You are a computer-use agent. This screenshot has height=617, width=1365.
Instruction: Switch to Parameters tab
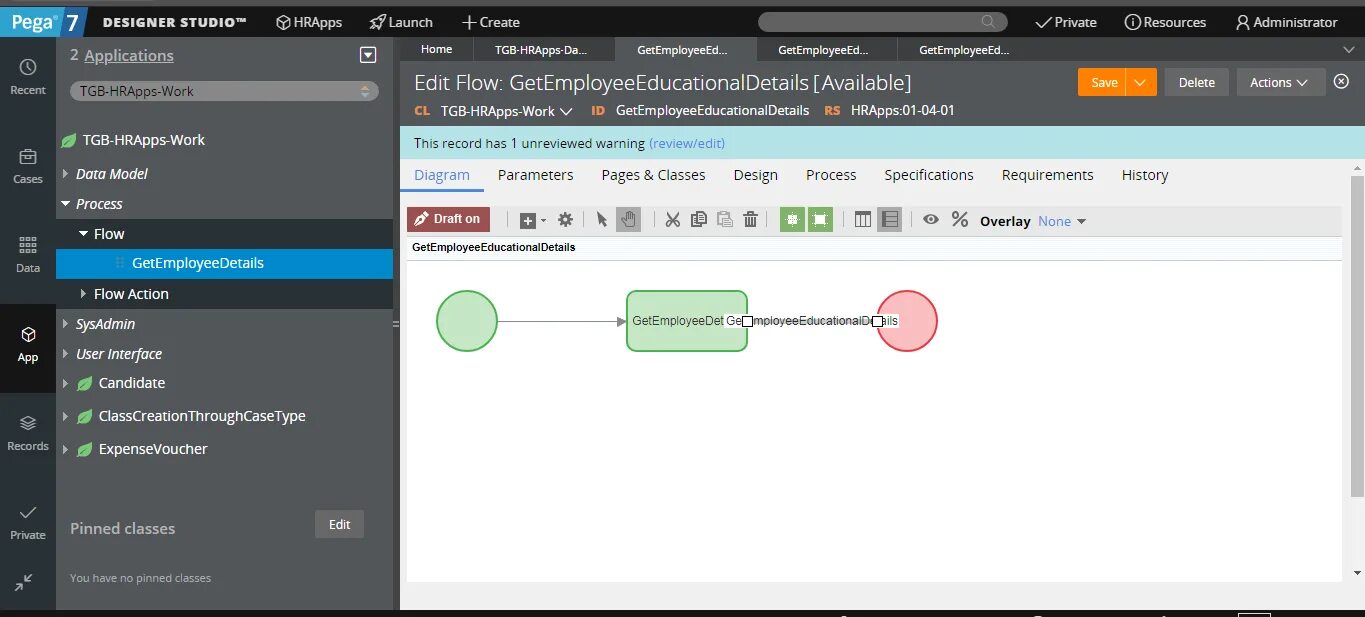coord(536,175)
